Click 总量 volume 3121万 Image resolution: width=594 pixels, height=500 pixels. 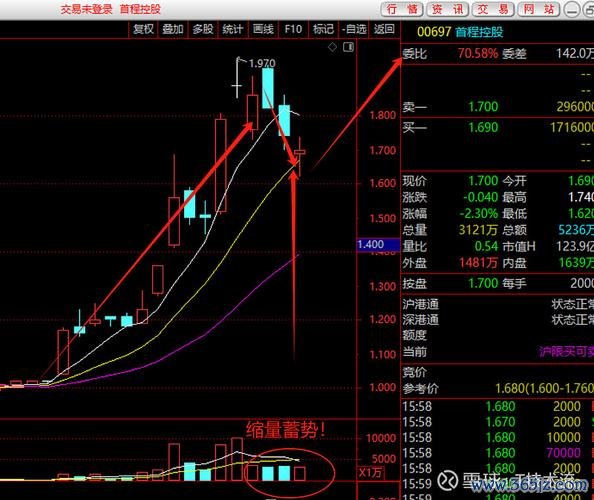pyautogui.click(x=478, y=230)
